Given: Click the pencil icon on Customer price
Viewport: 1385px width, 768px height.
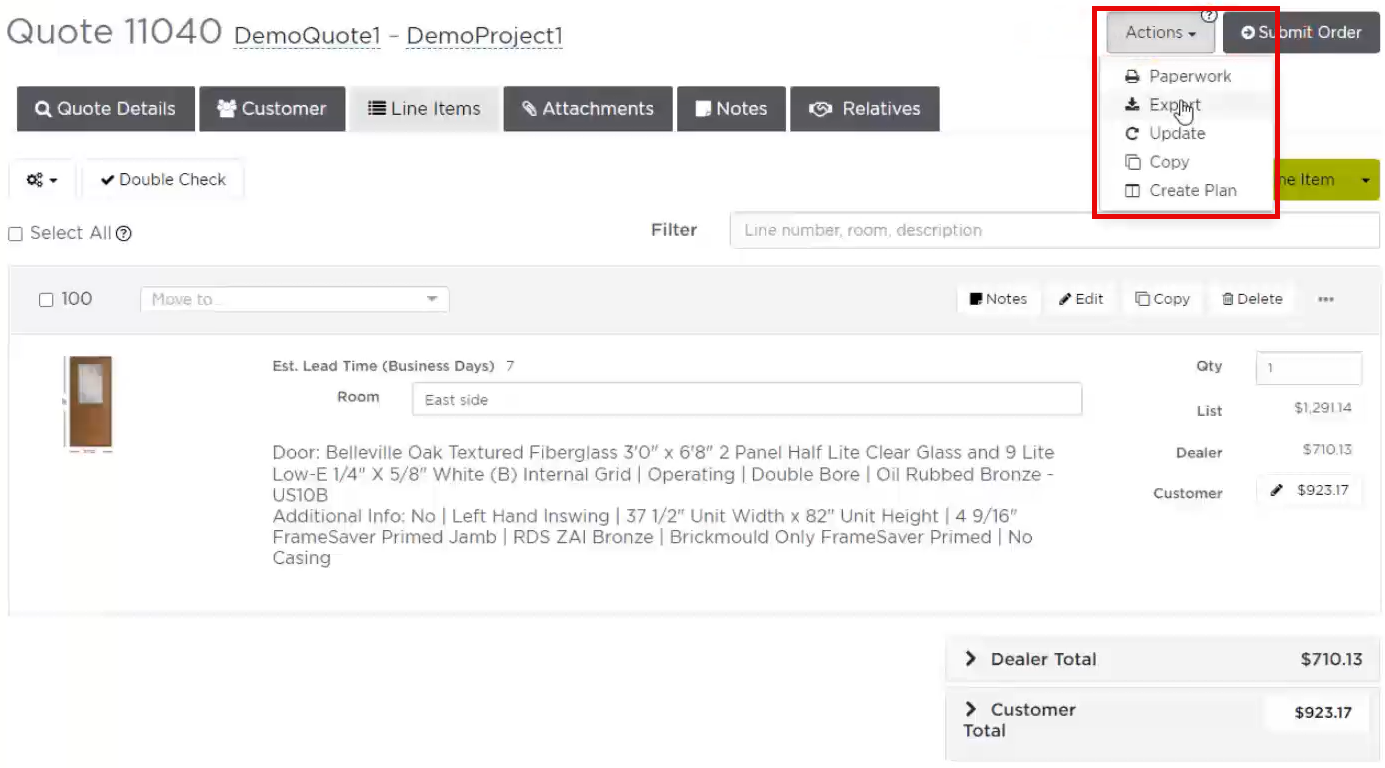Looking at the screenshot, I should tap(1276, 491).
